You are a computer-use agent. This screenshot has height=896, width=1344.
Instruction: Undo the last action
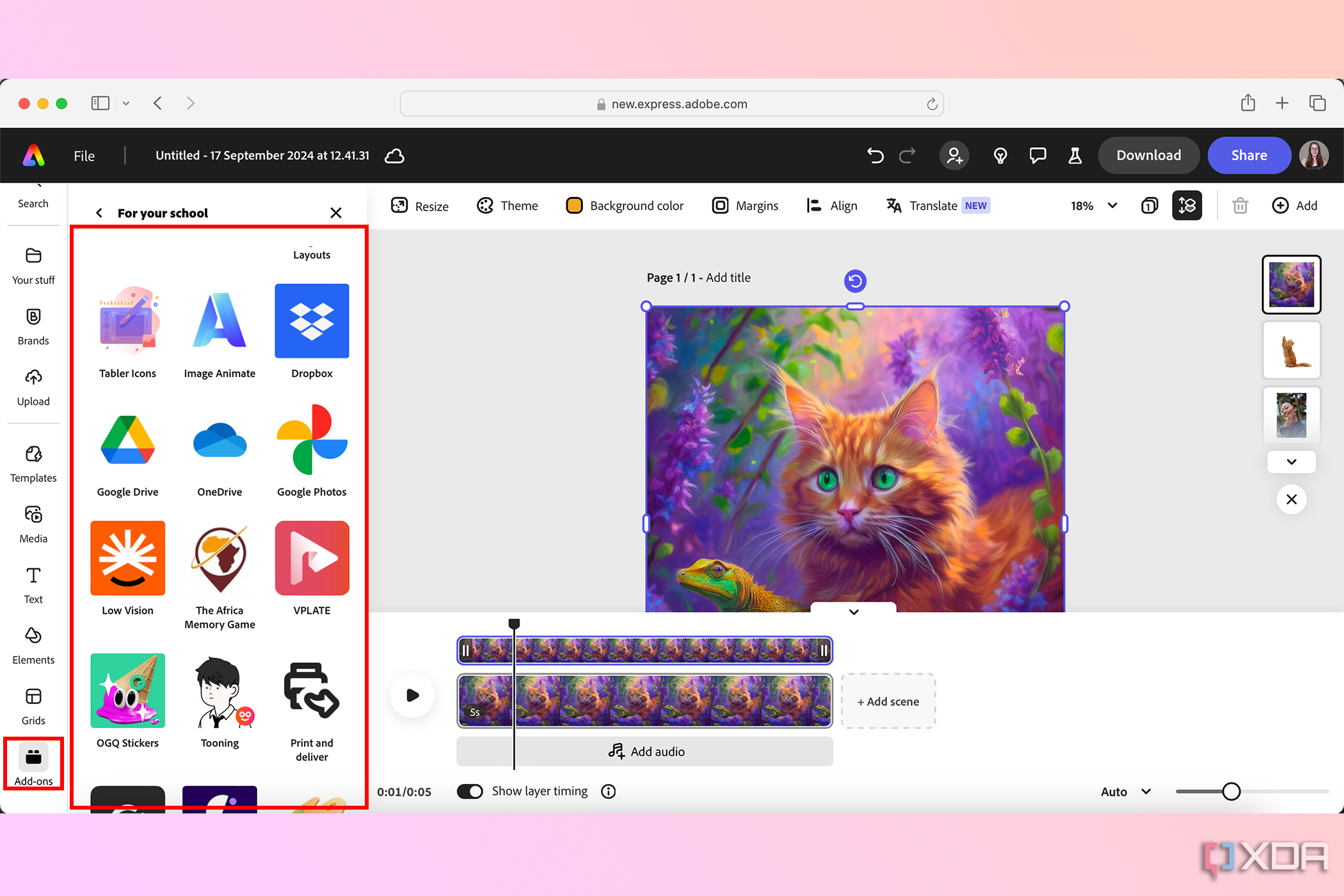click(875, 156)
